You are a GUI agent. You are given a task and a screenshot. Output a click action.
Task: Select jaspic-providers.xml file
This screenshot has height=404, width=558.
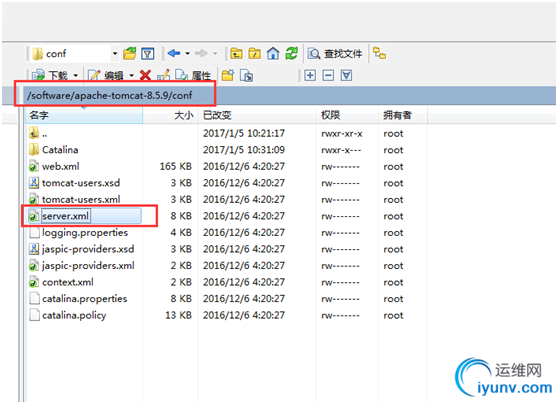pos(88,266)
